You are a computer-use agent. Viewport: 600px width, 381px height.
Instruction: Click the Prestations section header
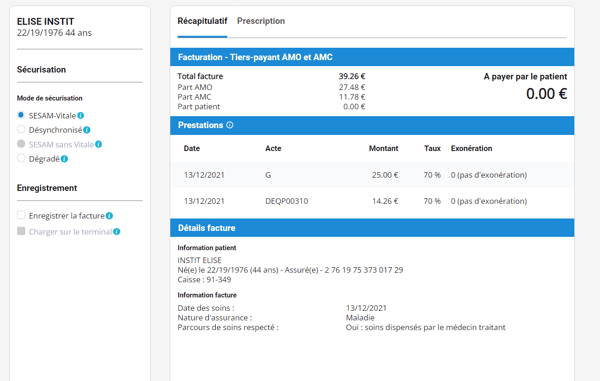tap(372, 125)
